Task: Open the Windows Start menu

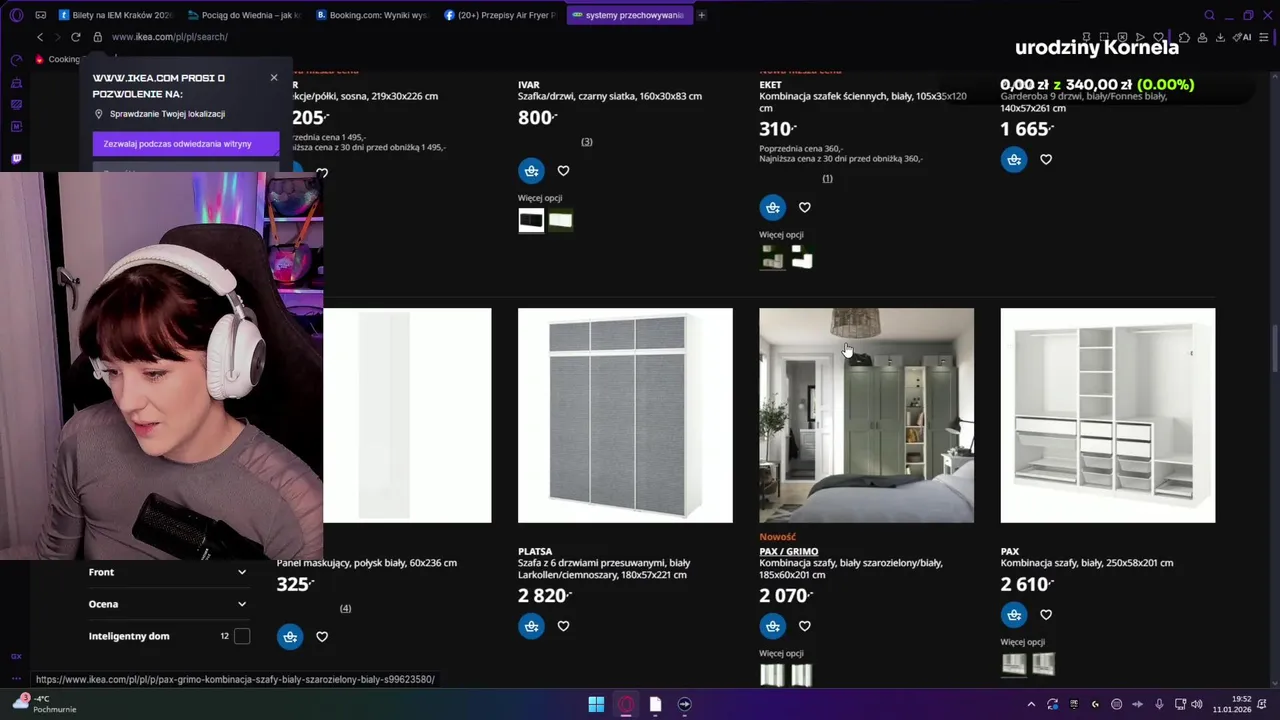Action: 596,704
